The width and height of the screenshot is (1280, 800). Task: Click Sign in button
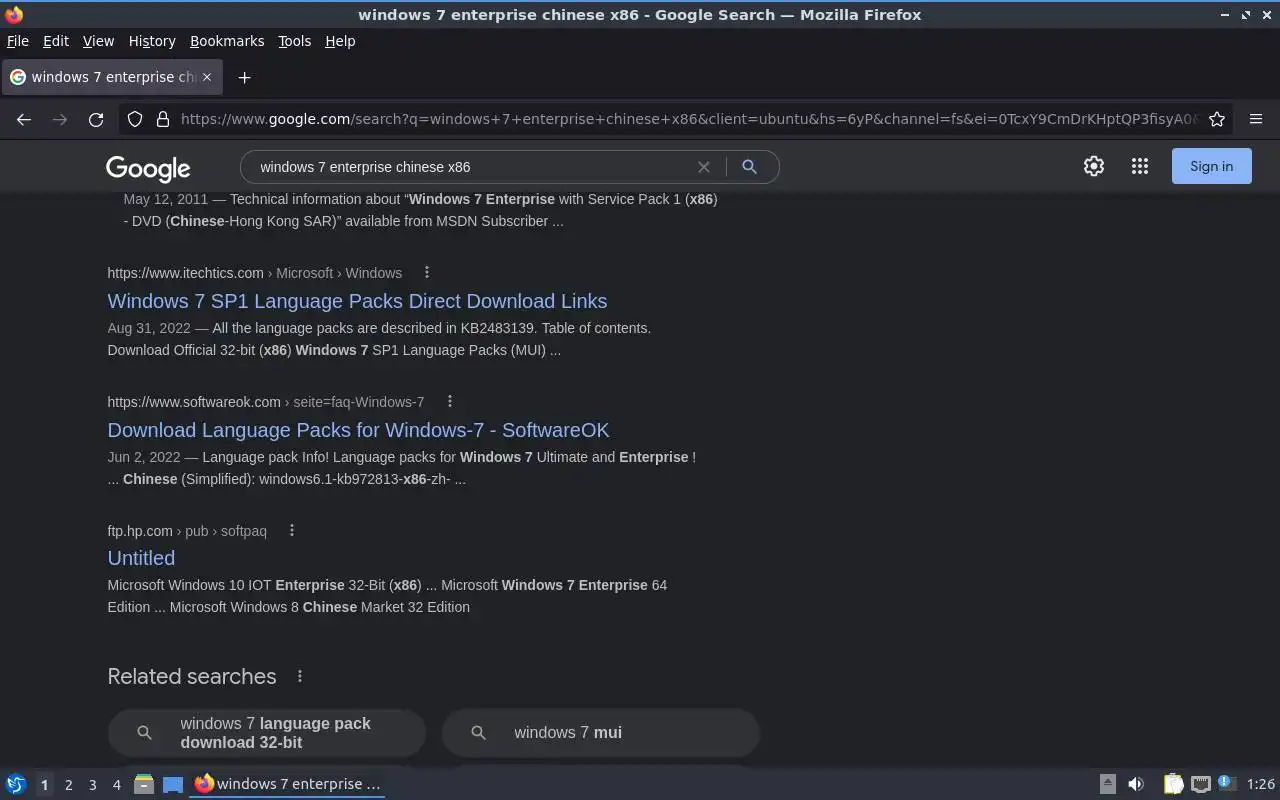1211,166
